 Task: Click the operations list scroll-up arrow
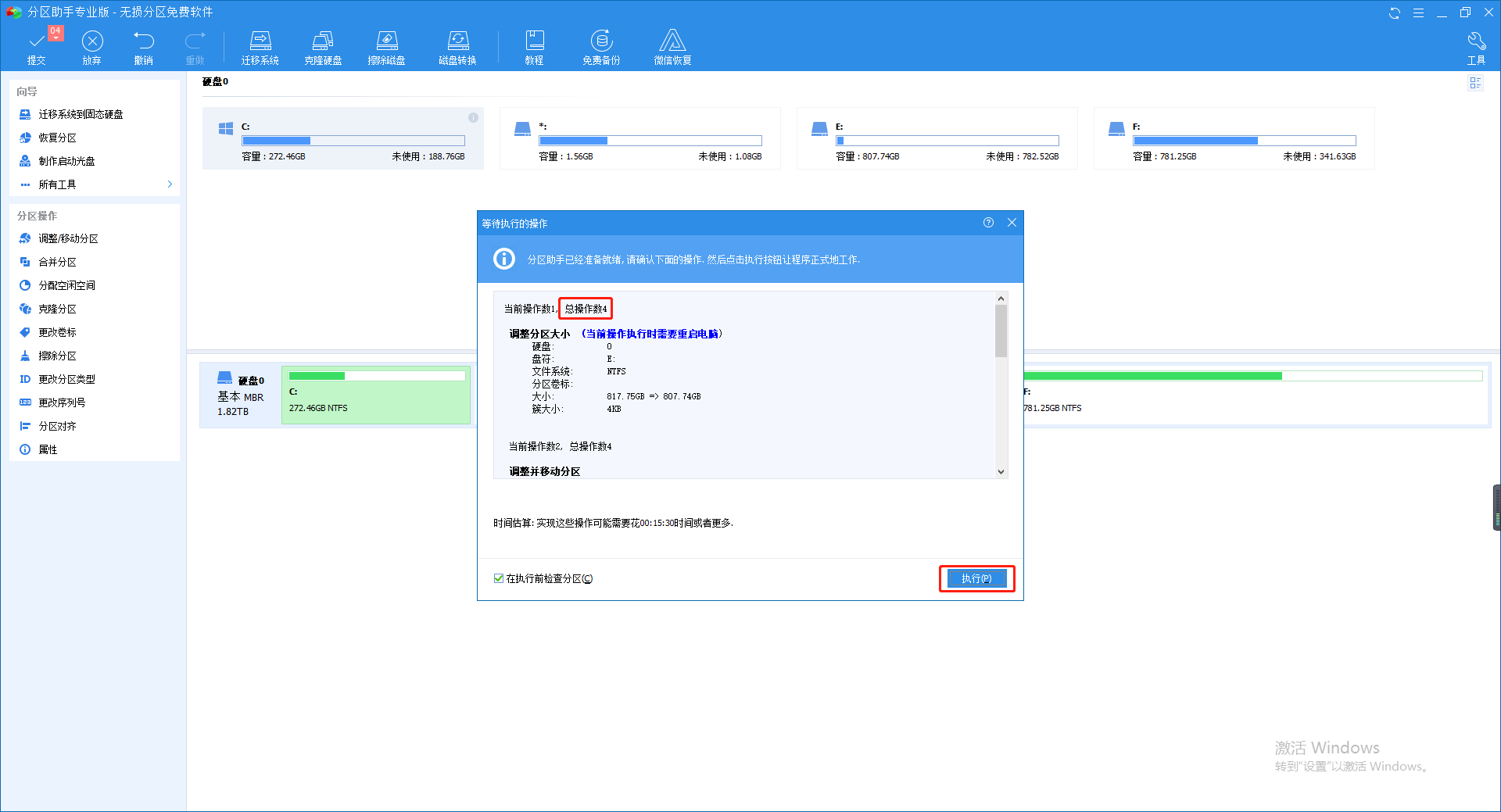[1001, 299]
